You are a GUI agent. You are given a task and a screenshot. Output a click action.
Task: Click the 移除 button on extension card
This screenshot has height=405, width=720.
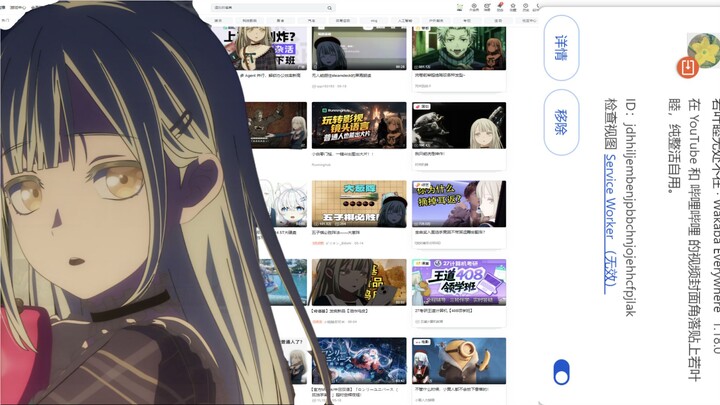pos(561,122)
